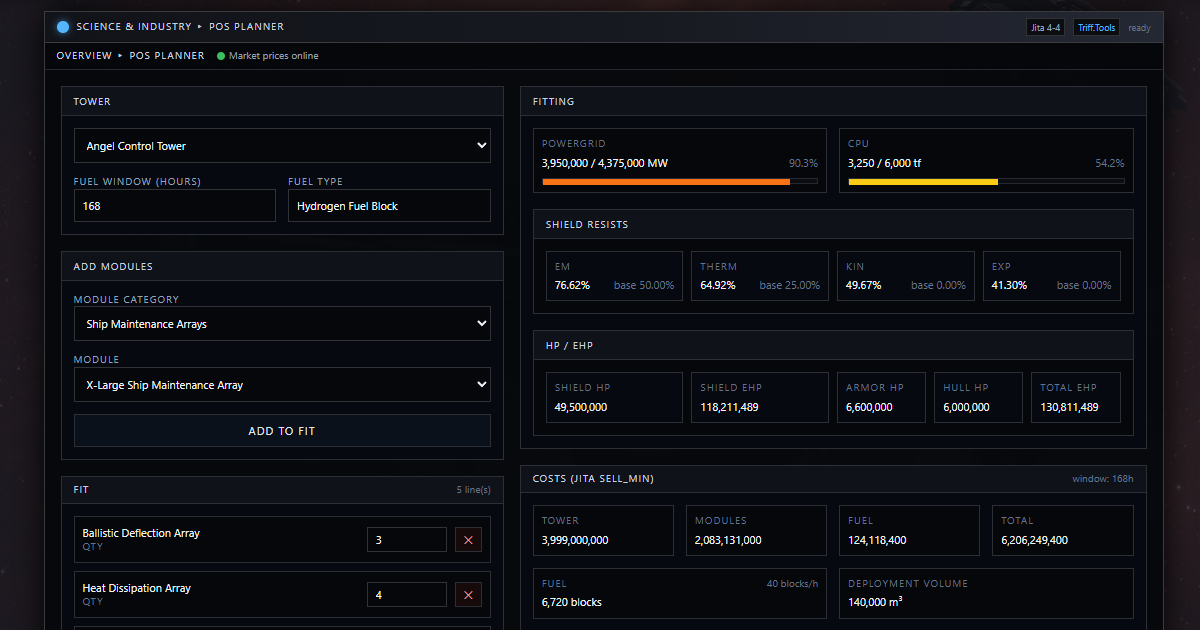Click Hull HP value 6,000,000
1200x630 pixels.
(966, 407)
